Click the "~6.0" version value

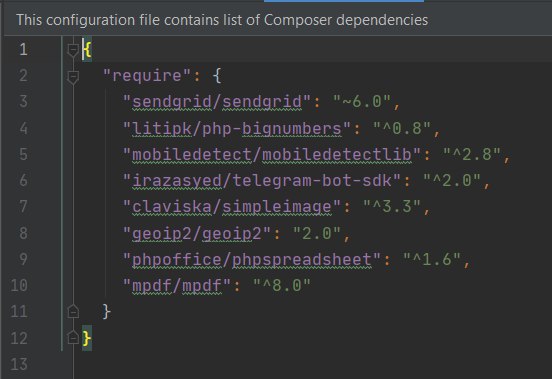point(362,102)
